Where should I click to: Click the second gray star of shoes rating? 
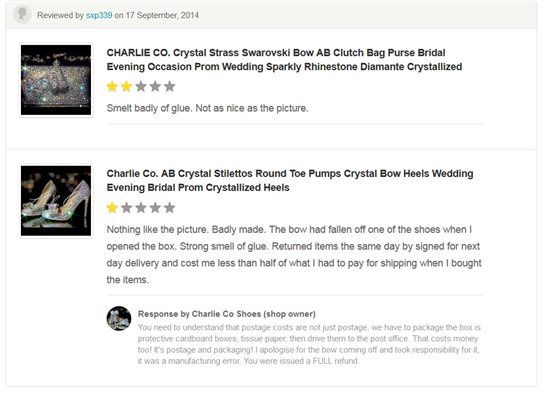(x=126, y=208)
